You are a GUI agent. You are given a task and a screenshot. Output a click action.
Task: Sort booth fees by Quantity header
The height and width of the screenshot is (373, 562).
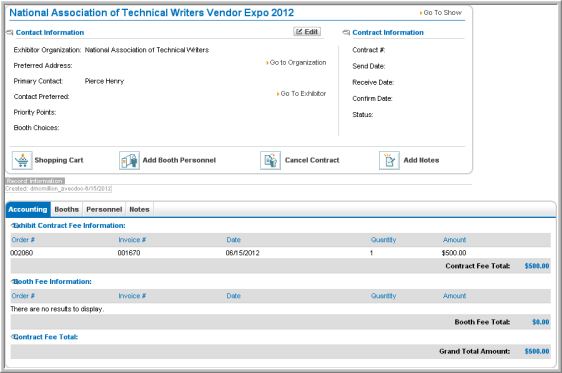(384, 296)
